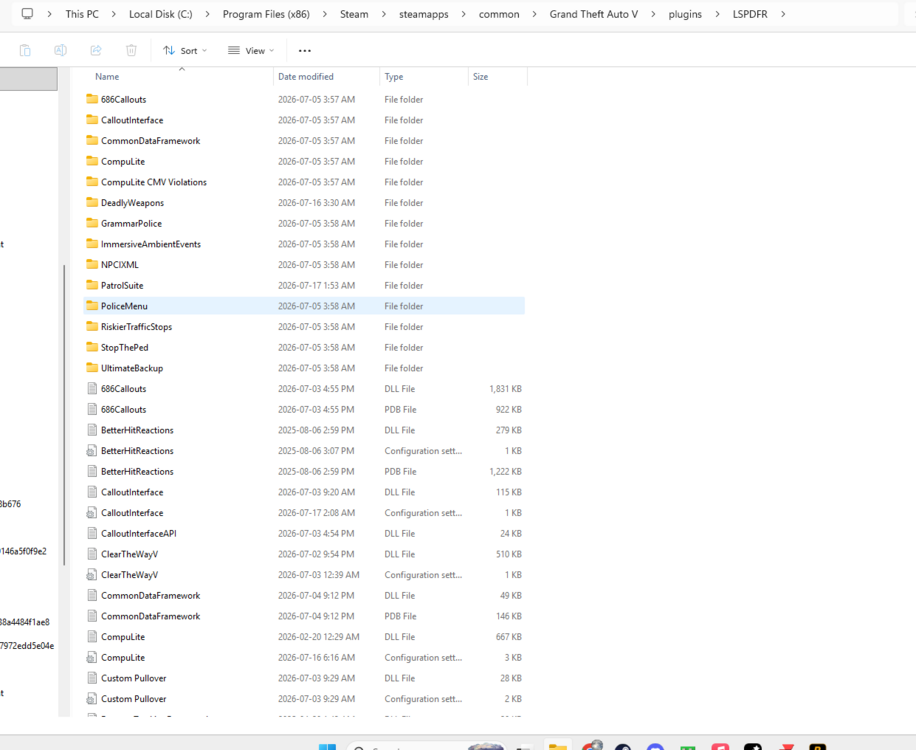916x750 pixels.
Task: Click the CalloutInterfaceAPI DLL file icon
Action: [x=92, y=533]
